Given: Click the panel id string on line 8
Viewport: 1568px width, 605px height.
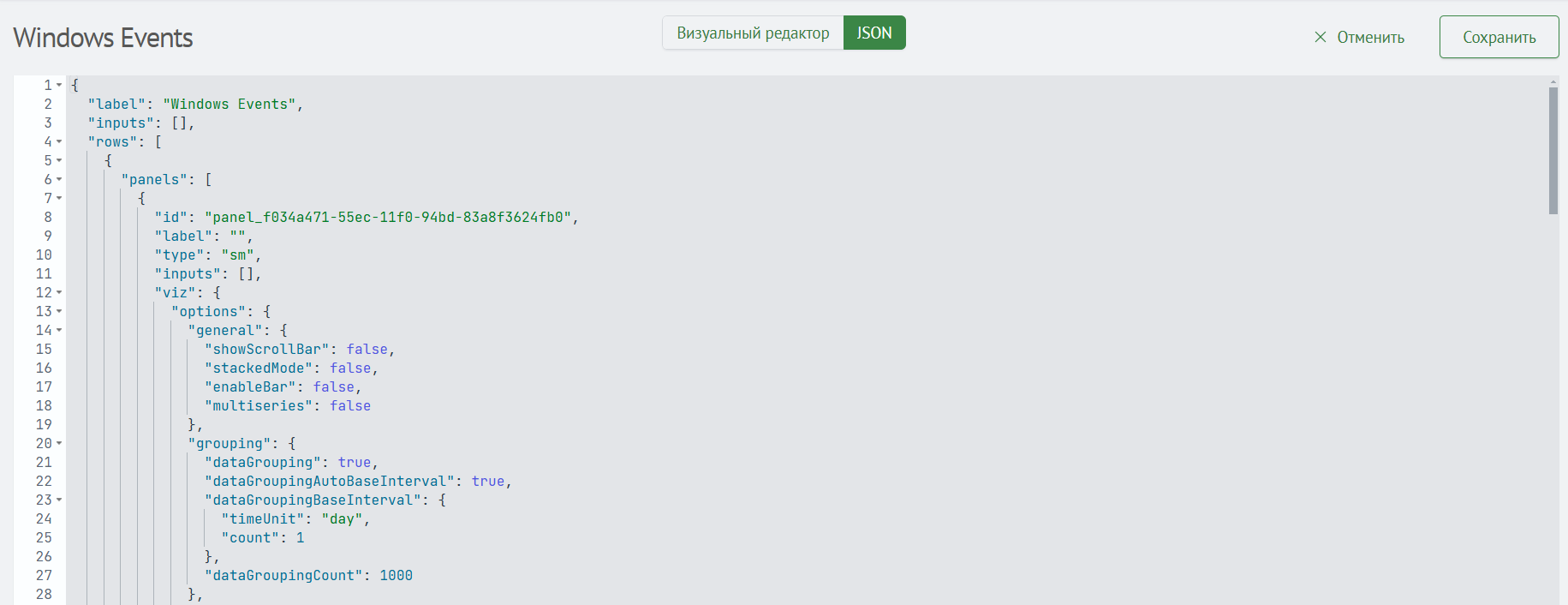Looking at the screenshot, I should click(388, 217).
